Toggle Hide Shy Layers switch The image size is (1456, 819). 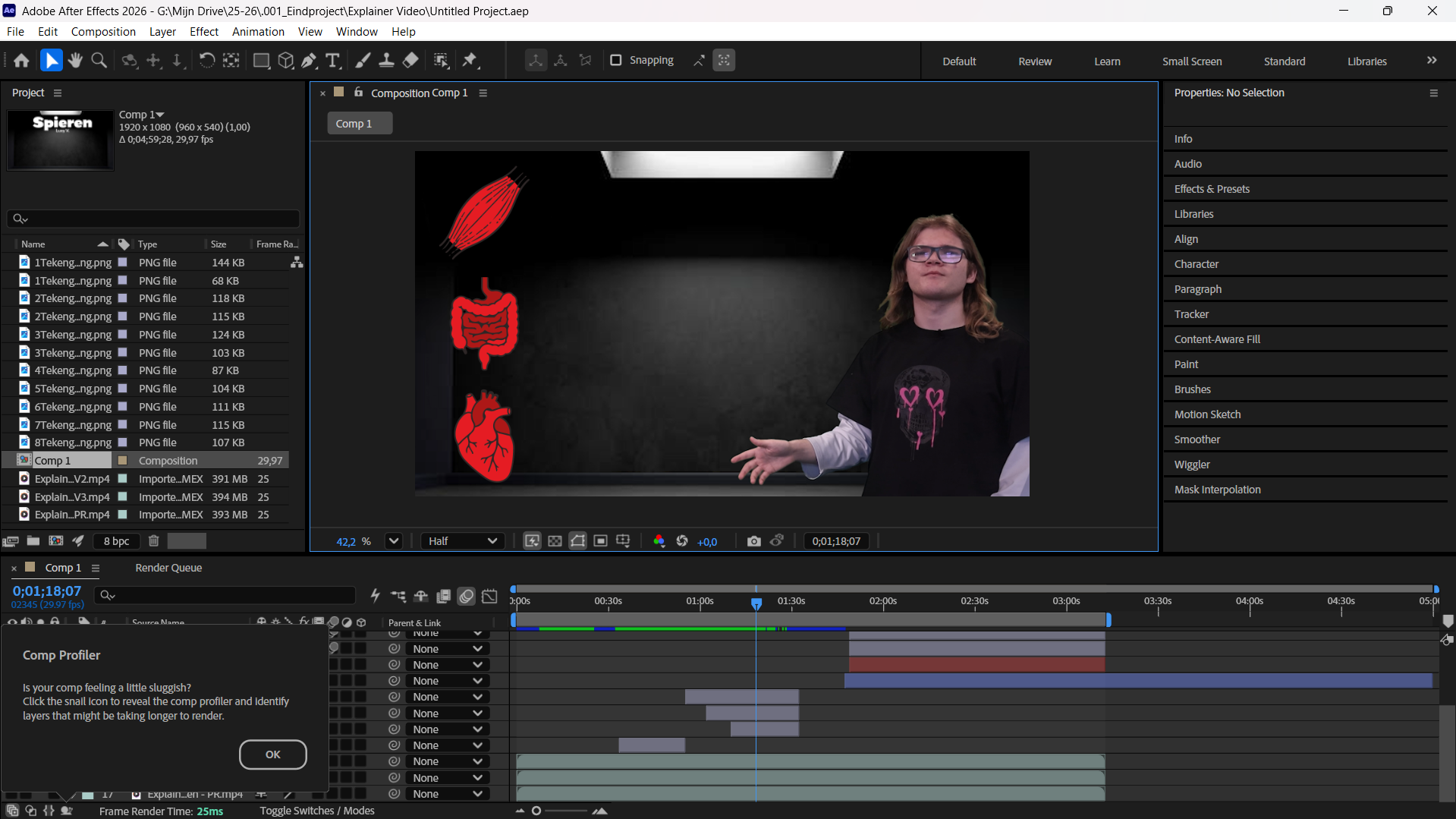tap(421, 596)
